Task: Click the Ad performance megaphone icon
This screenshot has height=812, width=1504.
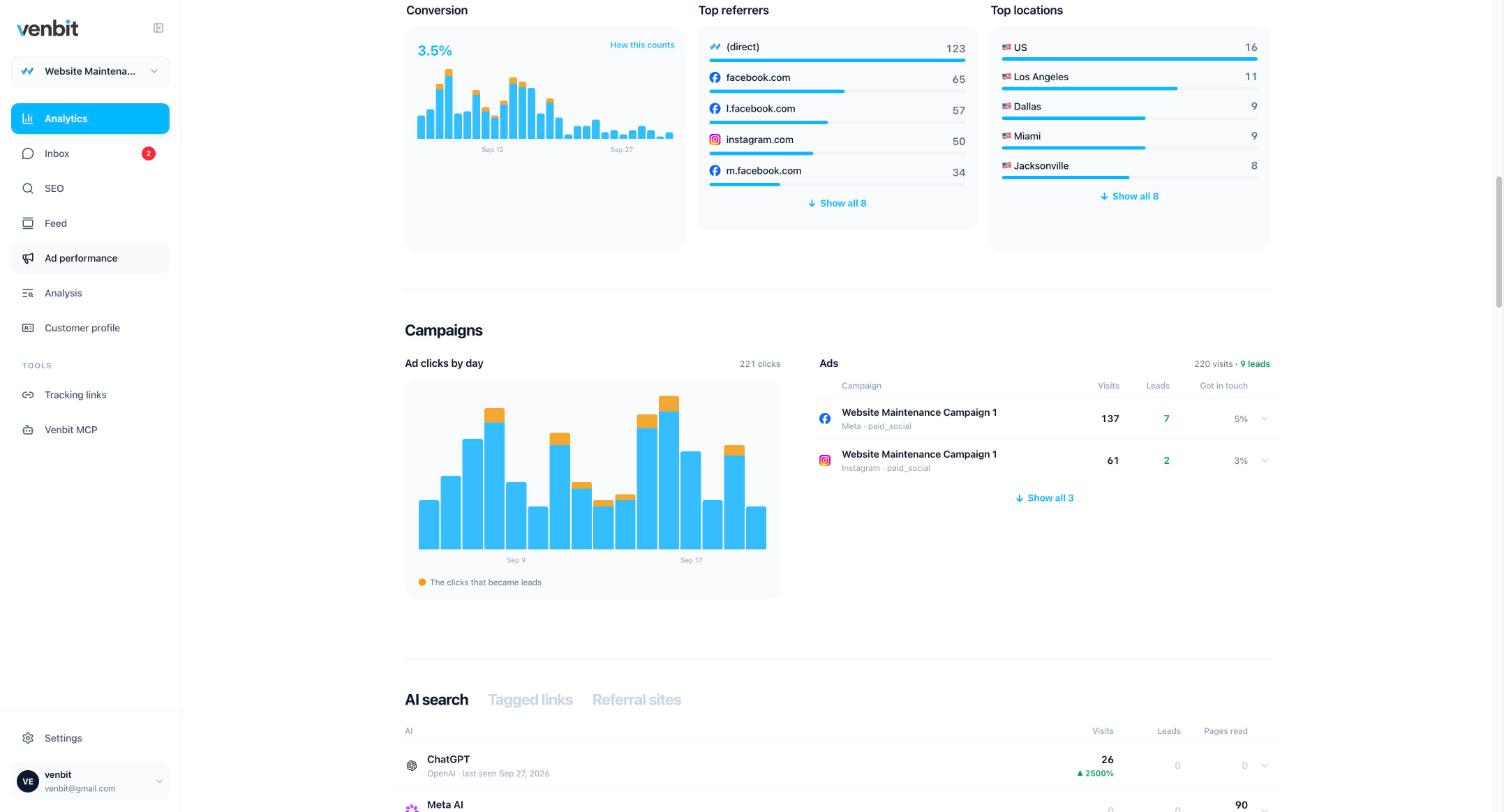Action: tap(28, 259)
